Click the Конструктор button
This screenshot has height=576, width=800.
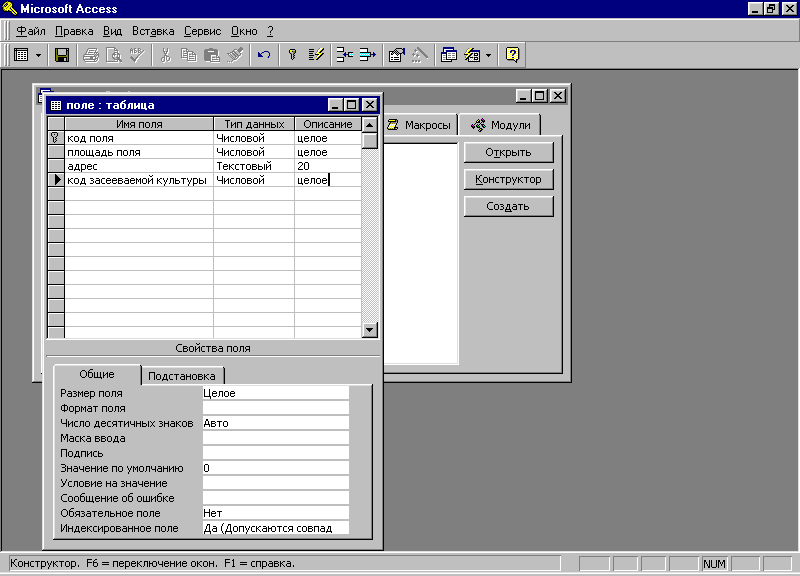508,179
